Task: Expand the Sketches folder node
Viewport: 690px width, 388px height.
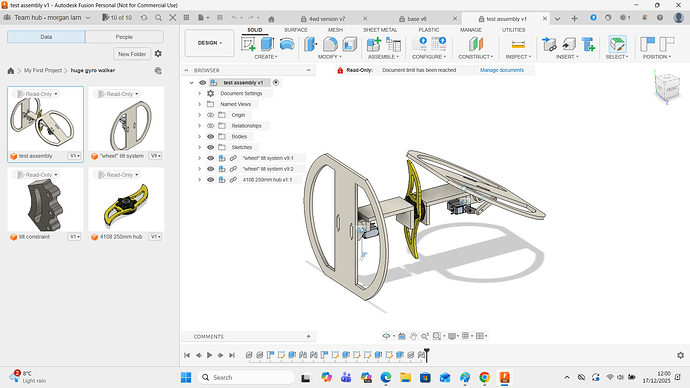Action: 199,147
